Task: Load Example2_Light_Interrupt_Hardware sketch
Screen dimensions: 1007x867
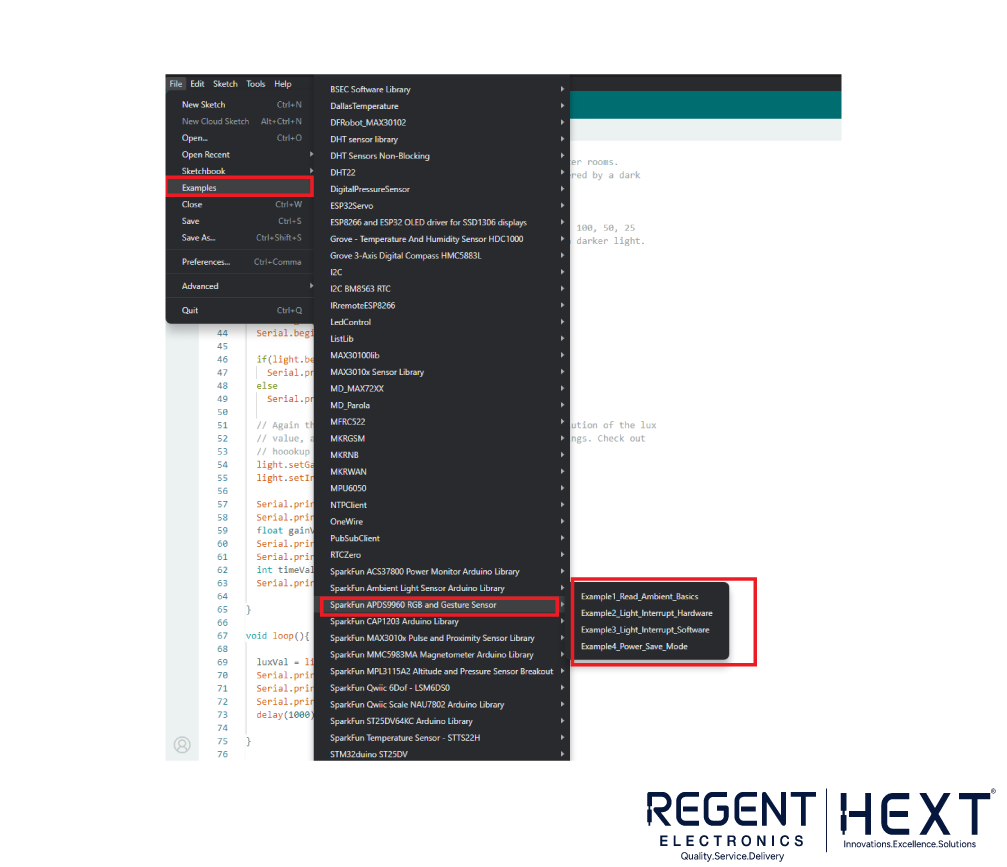Action: click(651, 613)
